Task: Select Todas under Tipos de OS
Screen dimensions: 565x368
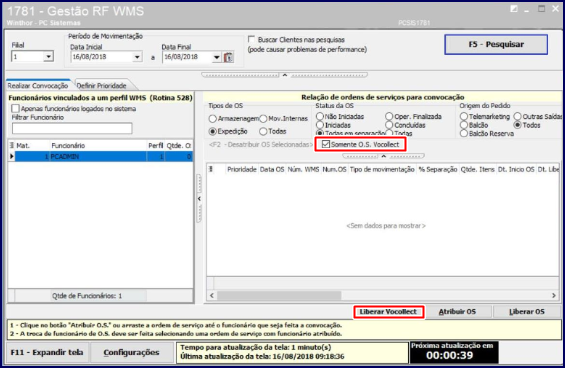Action: coord(263,131)
